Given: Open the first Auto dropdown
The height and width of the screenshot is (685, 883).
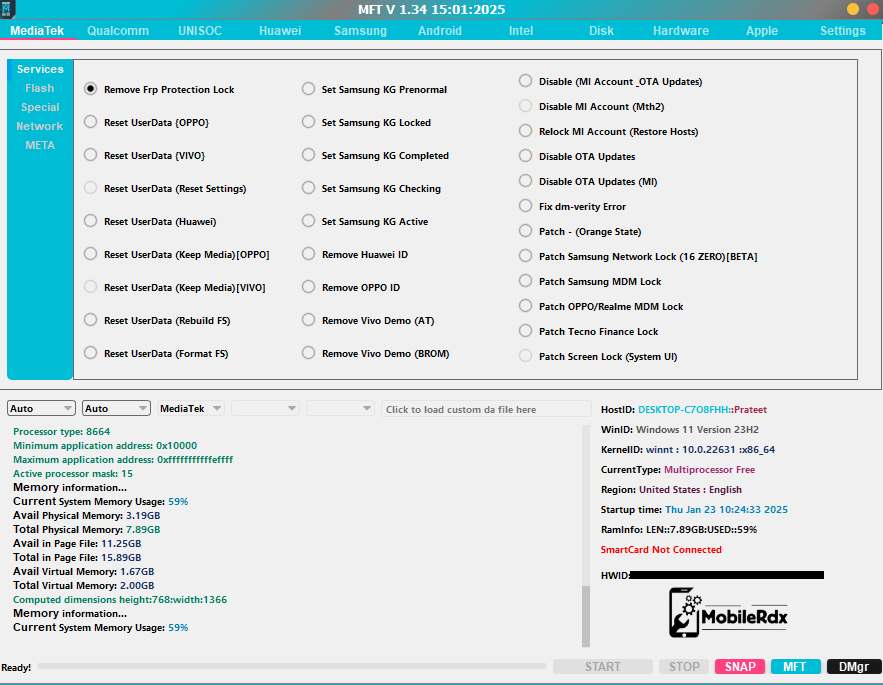Looking at the screenshot, I should pos(41,408).
